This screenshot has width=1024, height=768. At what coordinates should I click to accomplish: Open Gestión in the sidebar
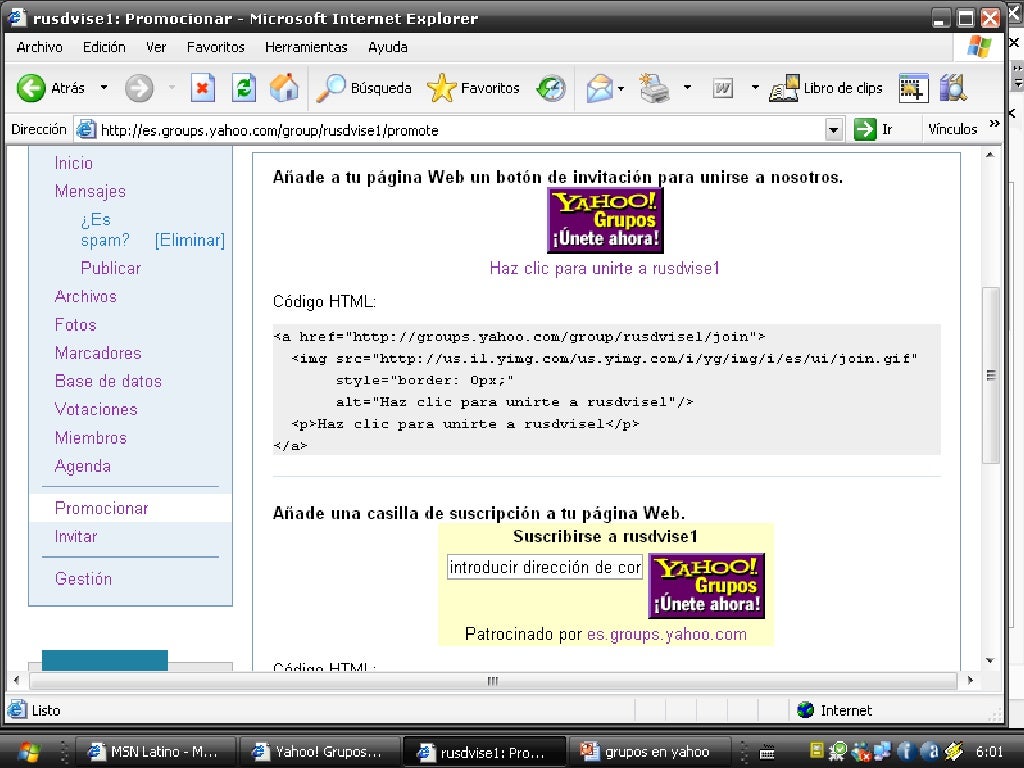(x=83, y=579)
